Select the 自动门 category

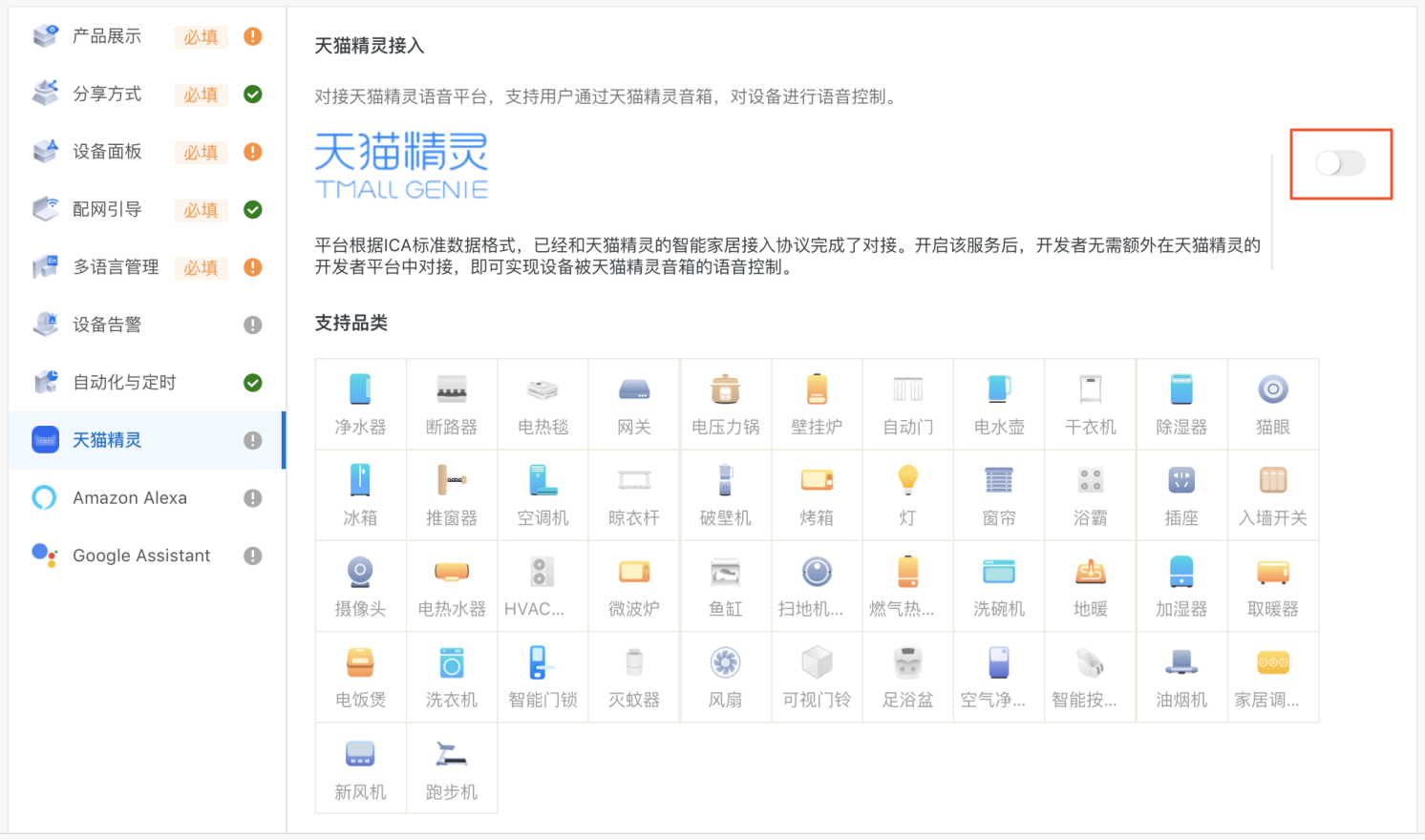point(908,404)
